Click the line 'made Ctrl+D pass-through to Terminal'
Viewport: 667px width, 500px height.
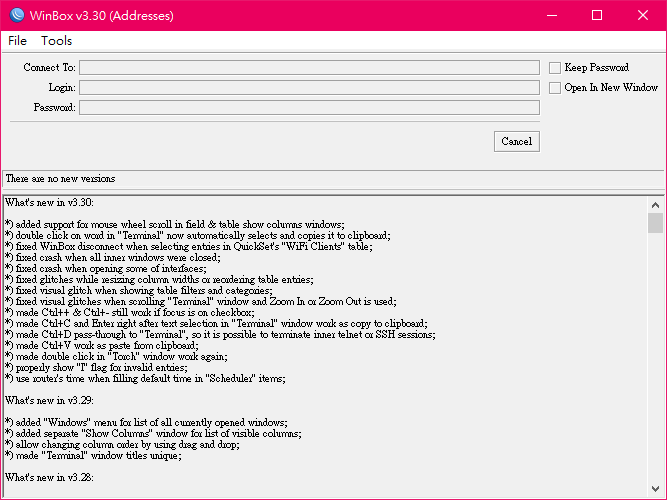[x=220, y=335]
